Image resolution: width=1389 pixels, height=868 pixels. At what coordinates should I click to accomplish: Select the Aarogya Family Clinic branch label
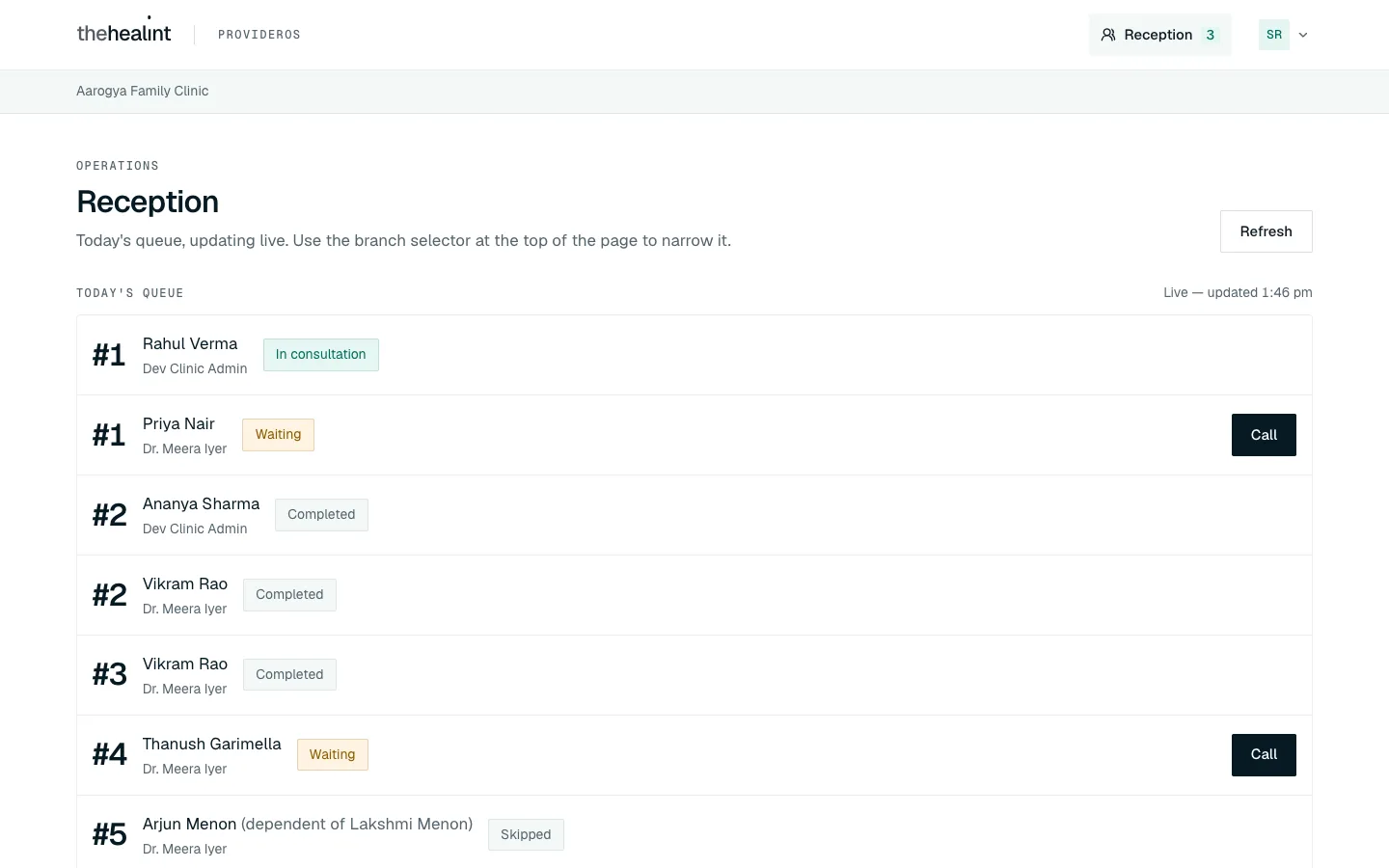143,91
